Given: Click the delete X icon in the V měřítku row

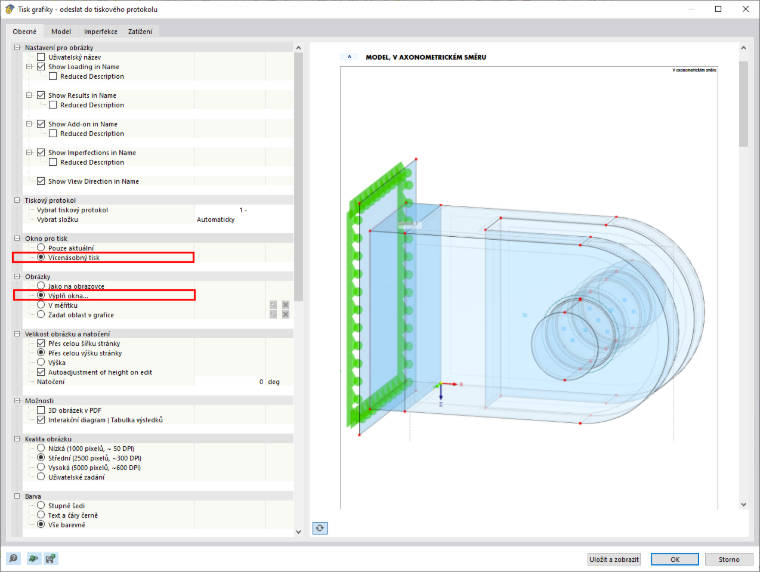Looking at the screenshot, I should point(285,305).
